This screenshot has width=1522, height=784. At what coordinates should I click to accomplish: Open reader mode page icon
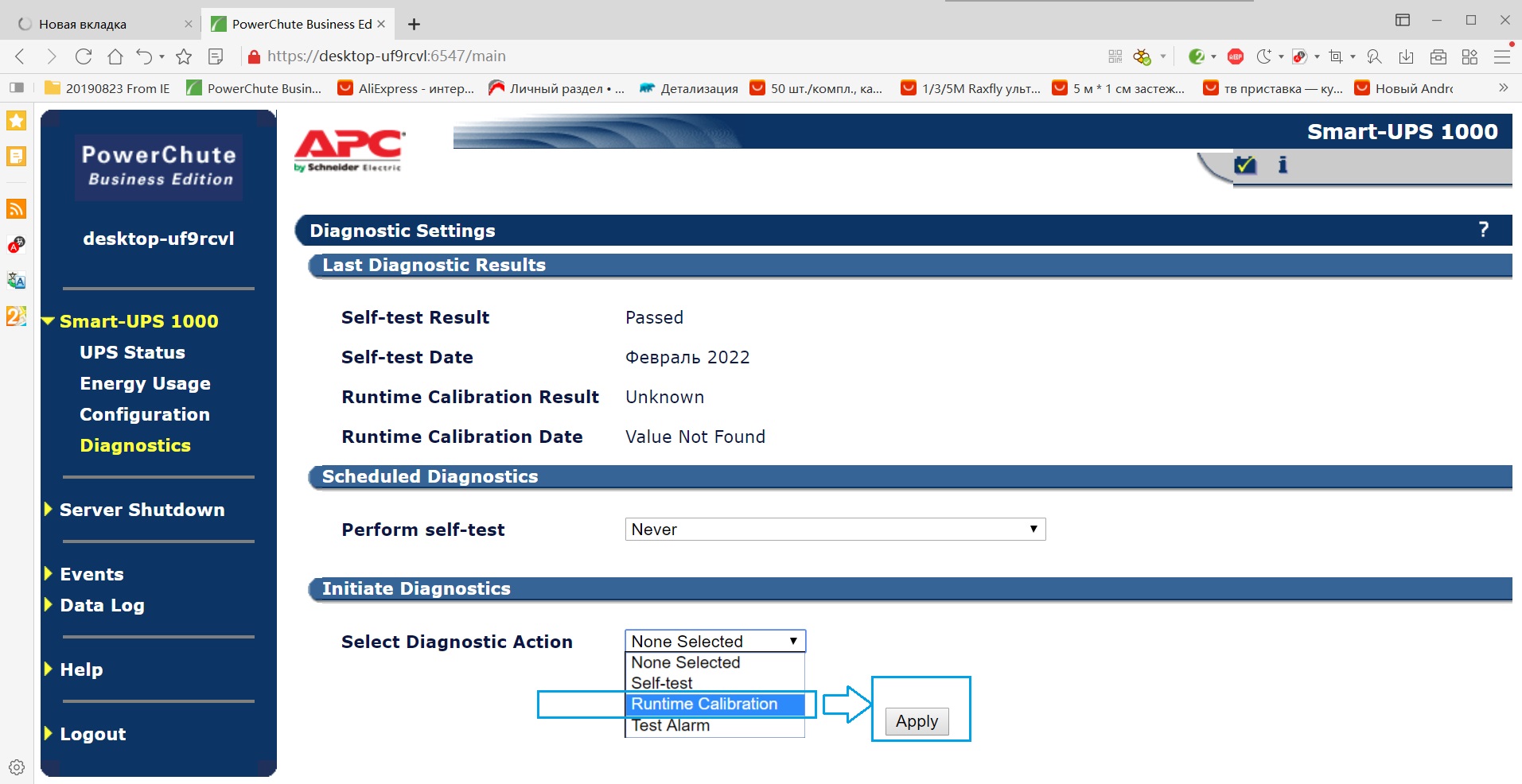tap(216, 56)
